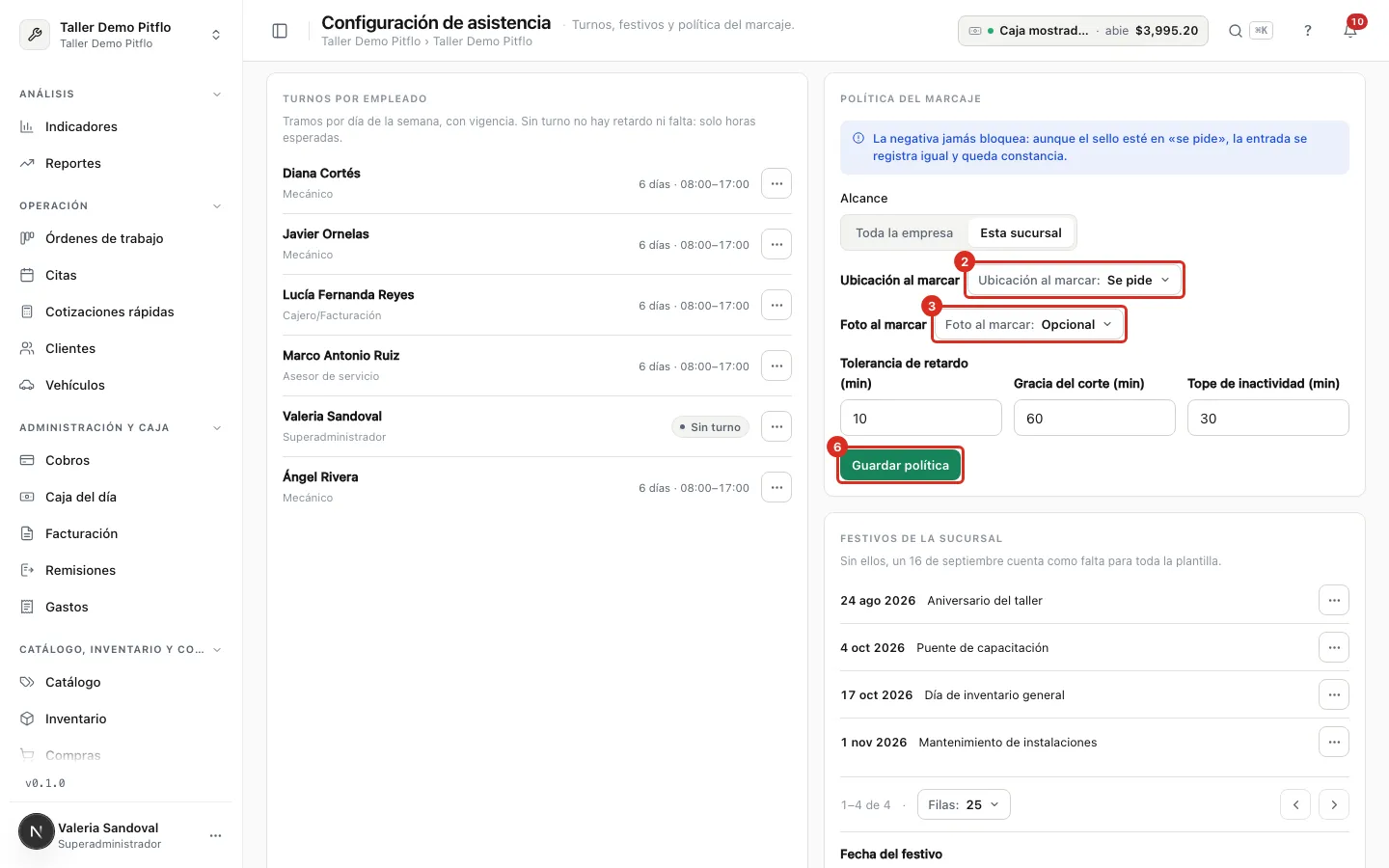Open Órdenes de trabajo in sidebar

click(122, 238)
